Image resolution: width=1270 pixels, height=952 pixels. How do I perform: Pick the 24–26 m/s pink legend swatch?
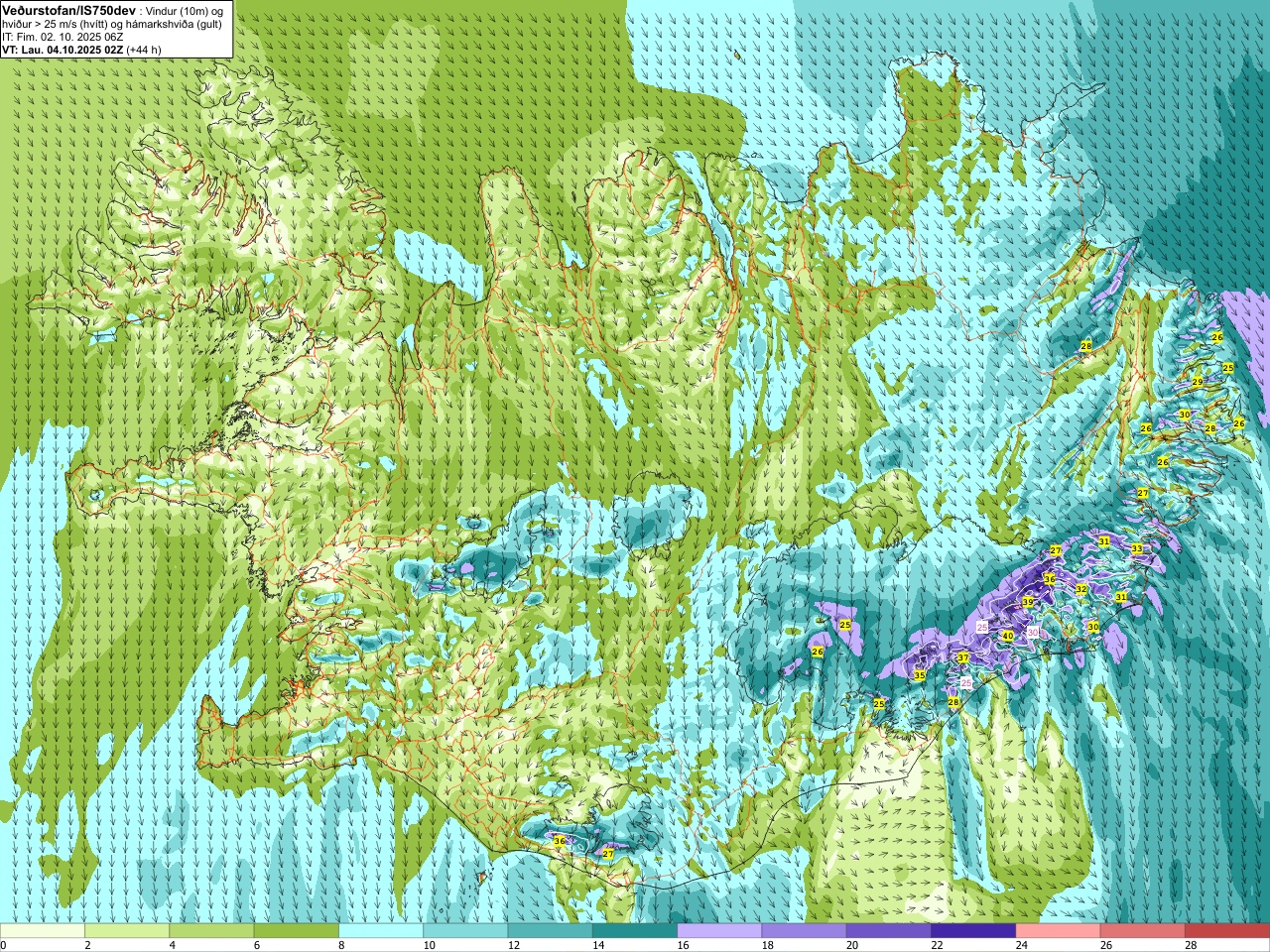pyautogui.click(x=1059, y=931)
